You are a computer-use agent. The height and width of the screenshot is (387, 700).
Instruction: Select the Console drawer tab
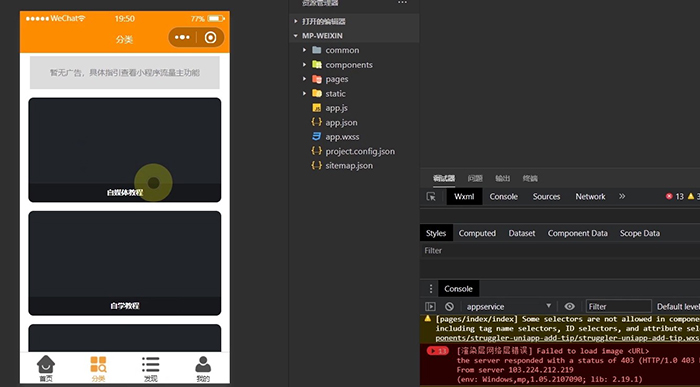(x=458, y=289)
